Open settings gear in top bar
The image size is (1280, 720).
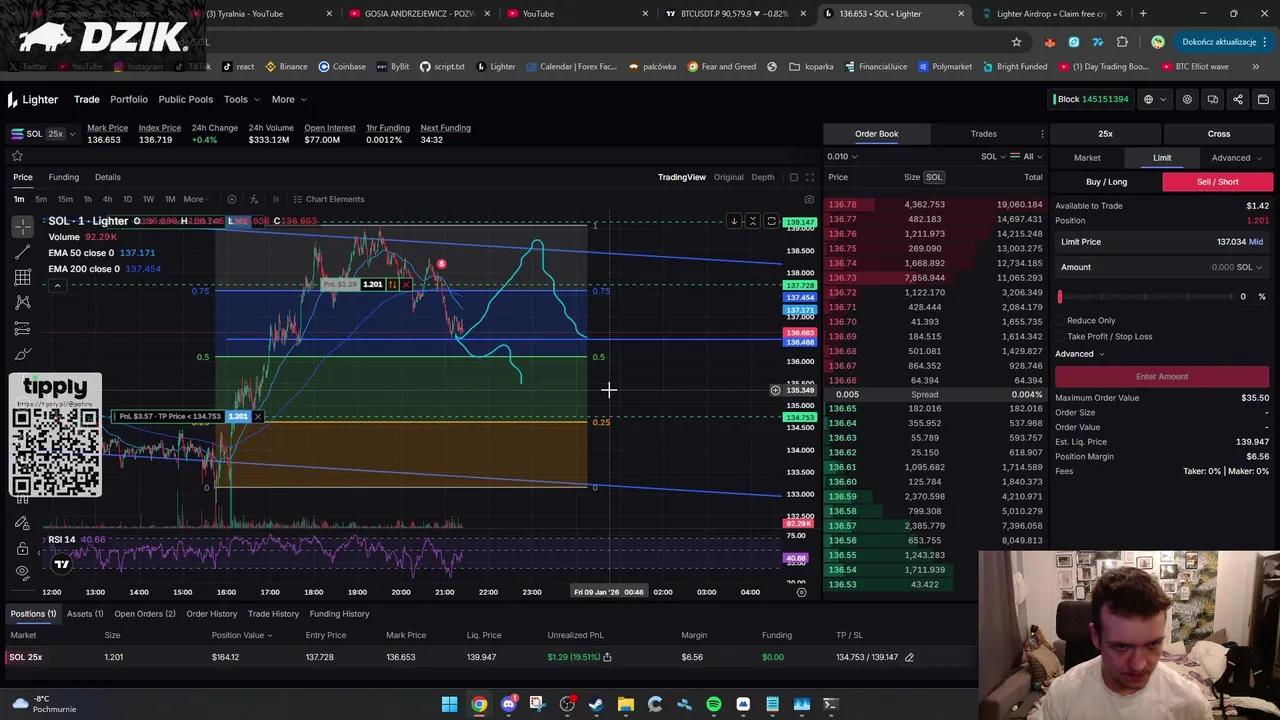(x=1187, y=99)
